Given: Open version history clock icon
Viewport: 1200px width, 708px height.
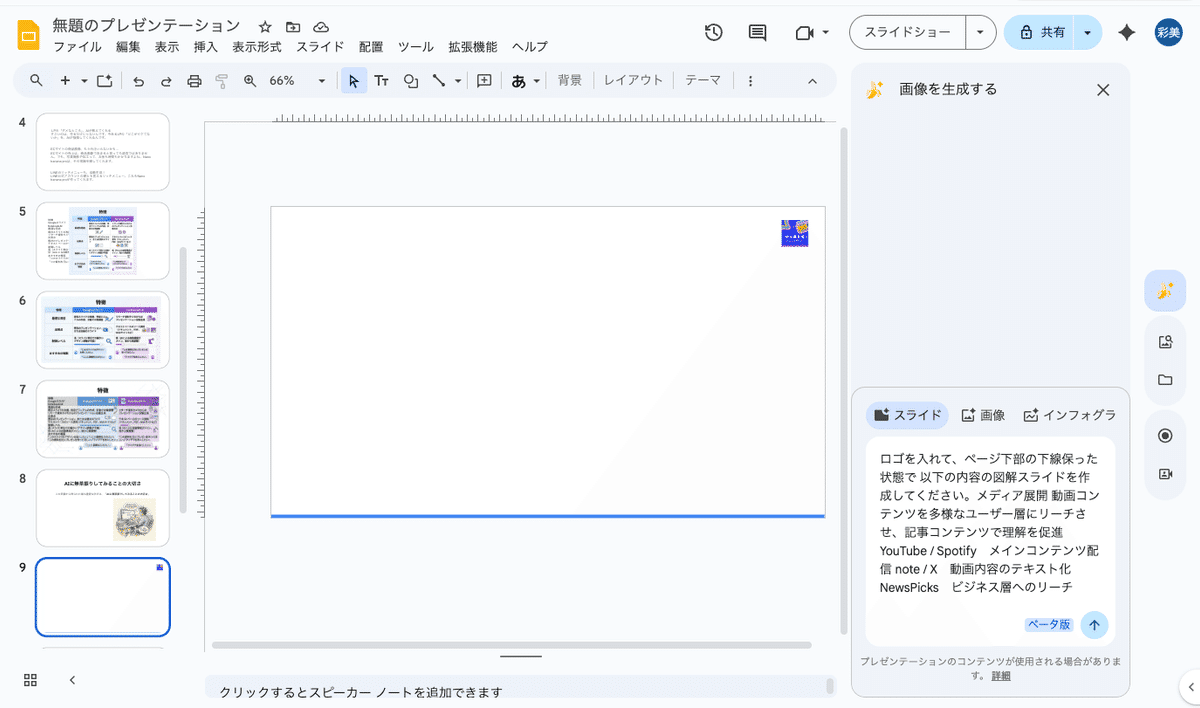Looking at the screenshot, I should (713, 32).
